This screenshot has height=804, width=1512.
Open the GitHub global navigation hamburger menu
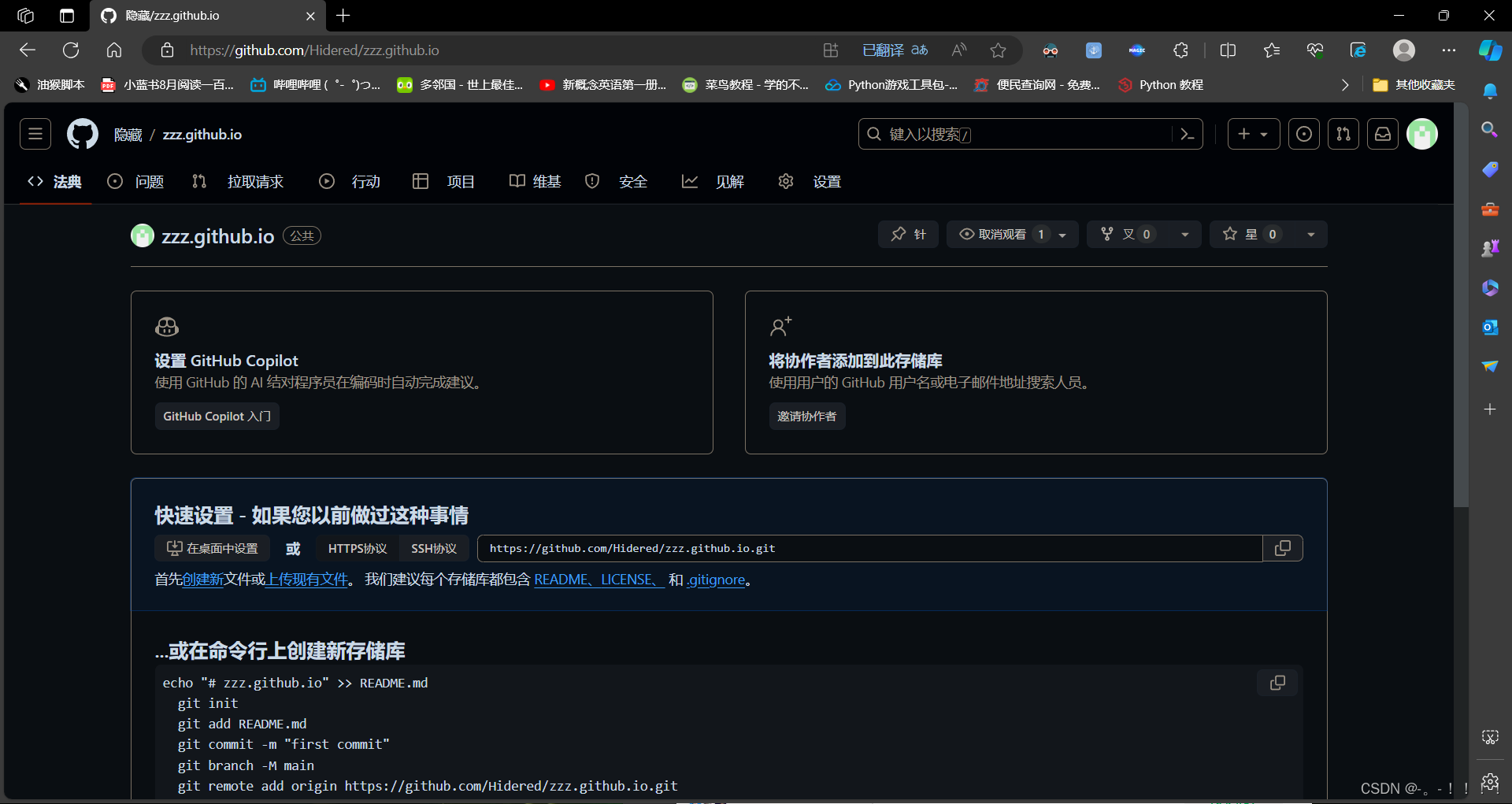(x=35, y=134)
